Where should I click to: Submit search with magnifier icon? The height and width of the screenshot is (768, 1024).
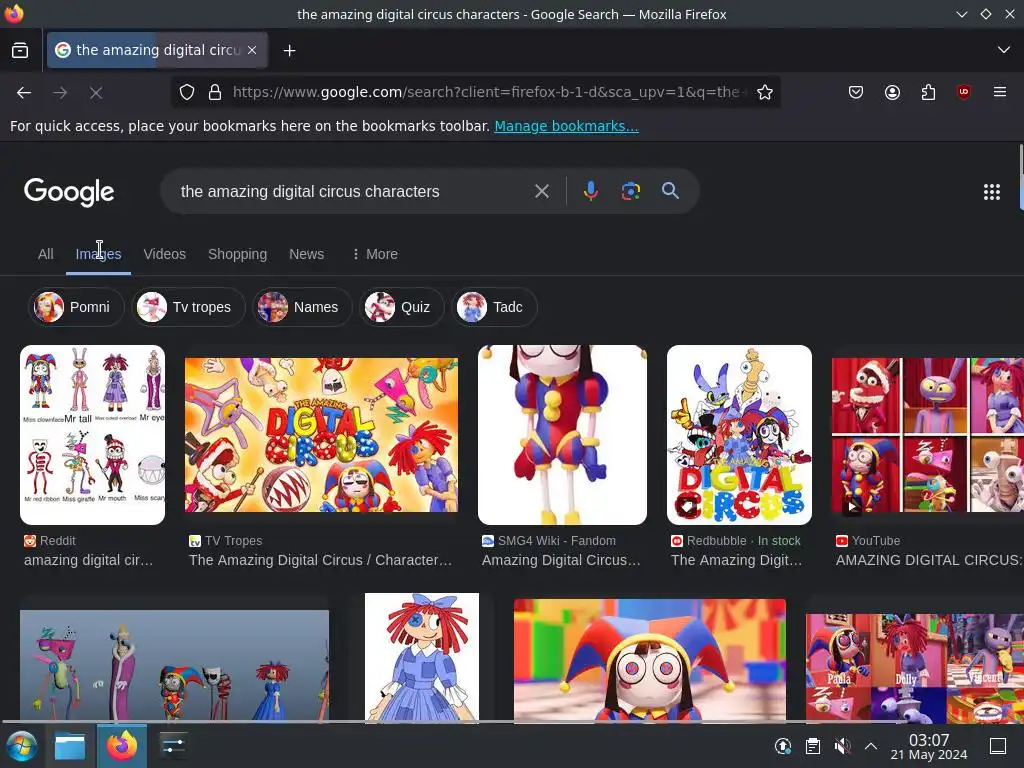[670, 191]
